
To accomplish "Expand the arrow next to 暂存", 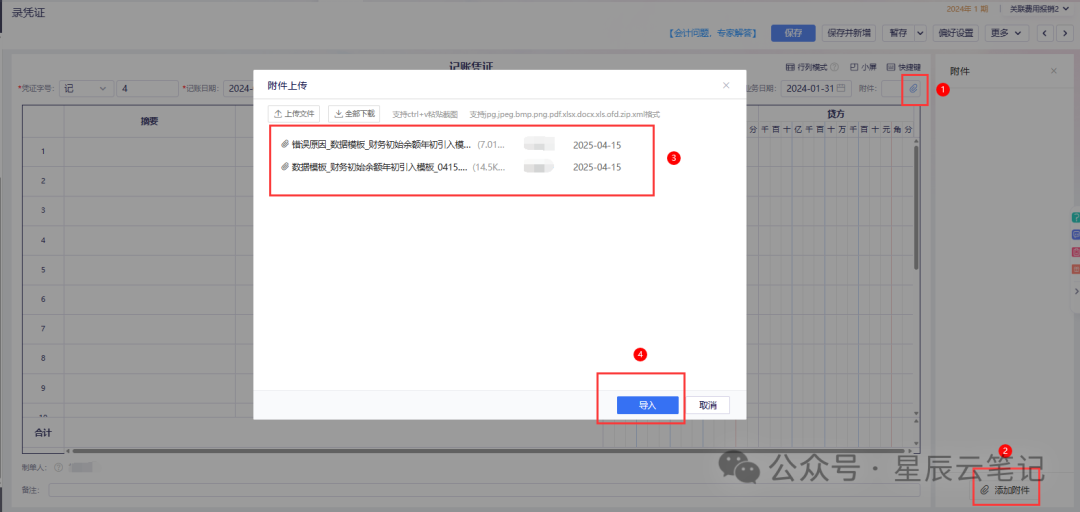I will (920, 33).
